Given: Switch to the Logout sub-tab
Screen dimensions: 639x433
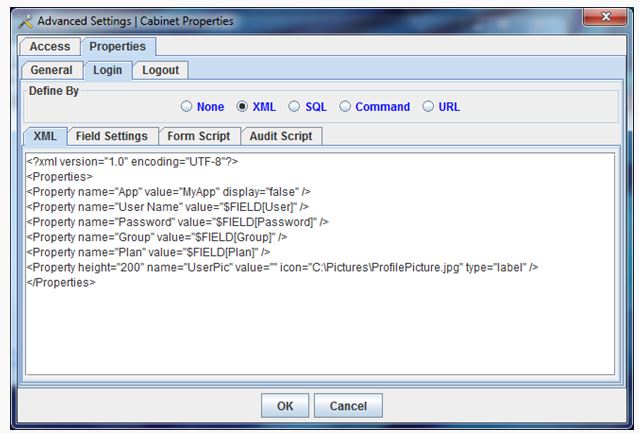Looking at the screenshot, I should tap(160, 70).
